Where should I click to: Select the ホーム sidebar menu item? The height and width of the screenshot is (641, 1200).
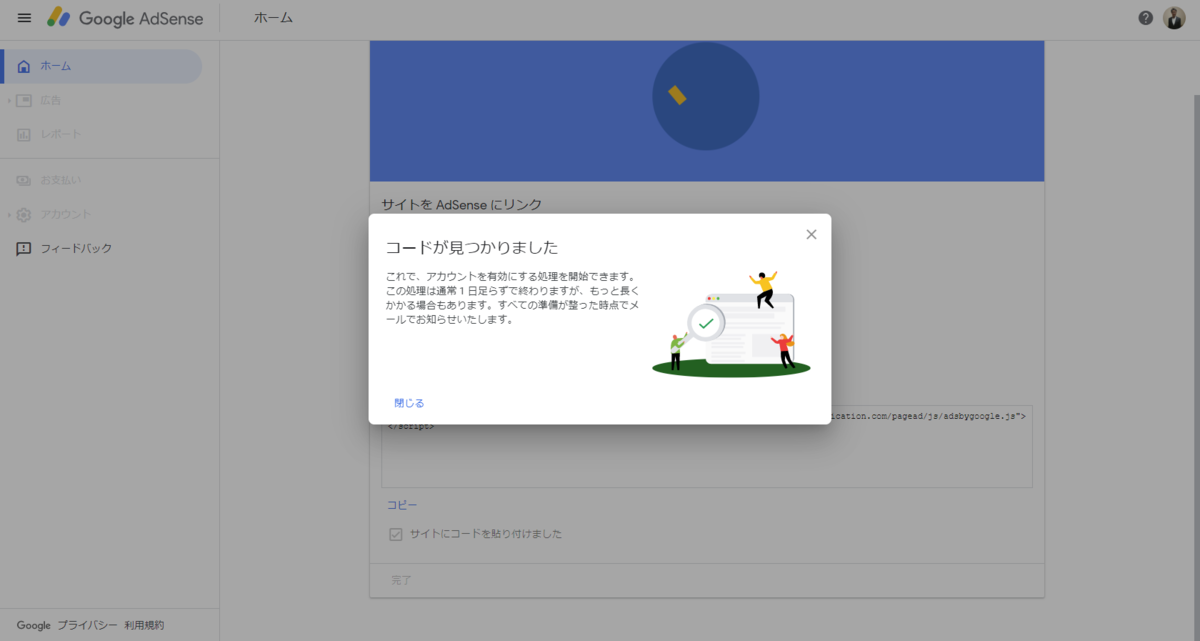(101, 66)
